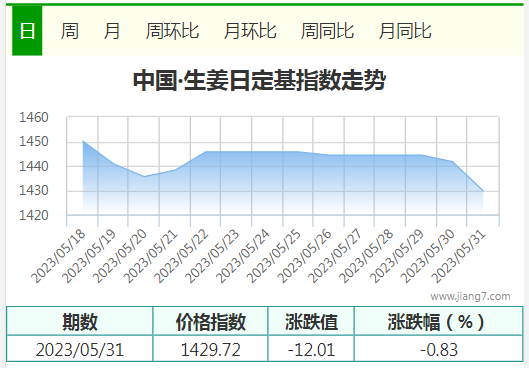The height and width of the screenshot is (368, 529).
Task: Click the 期数 column header
Action: point(80,321)
